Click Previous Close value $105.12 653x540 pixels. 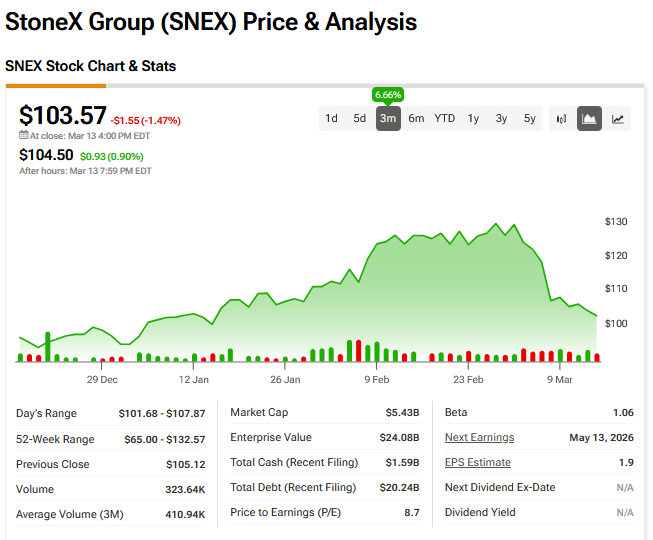pyautogui.click(x=186, y=464)
